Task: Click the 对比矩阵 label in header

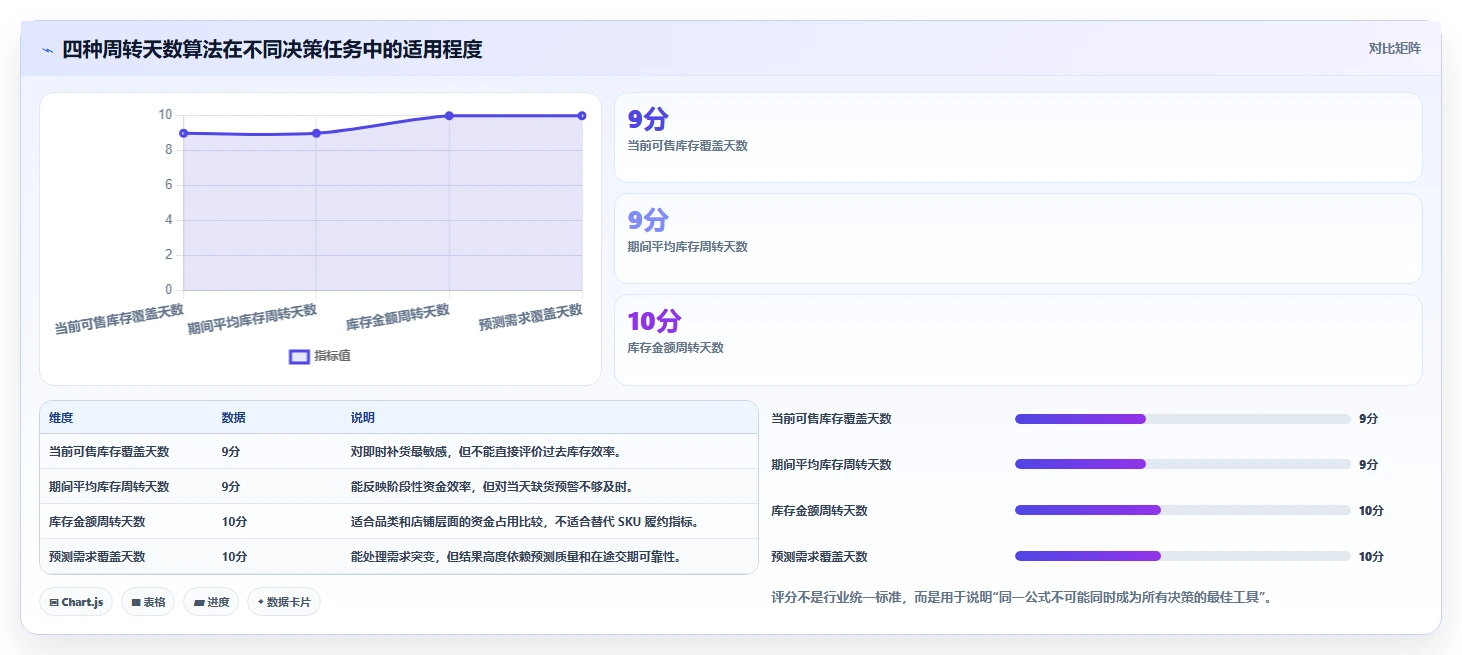Action: point(1394,48)
